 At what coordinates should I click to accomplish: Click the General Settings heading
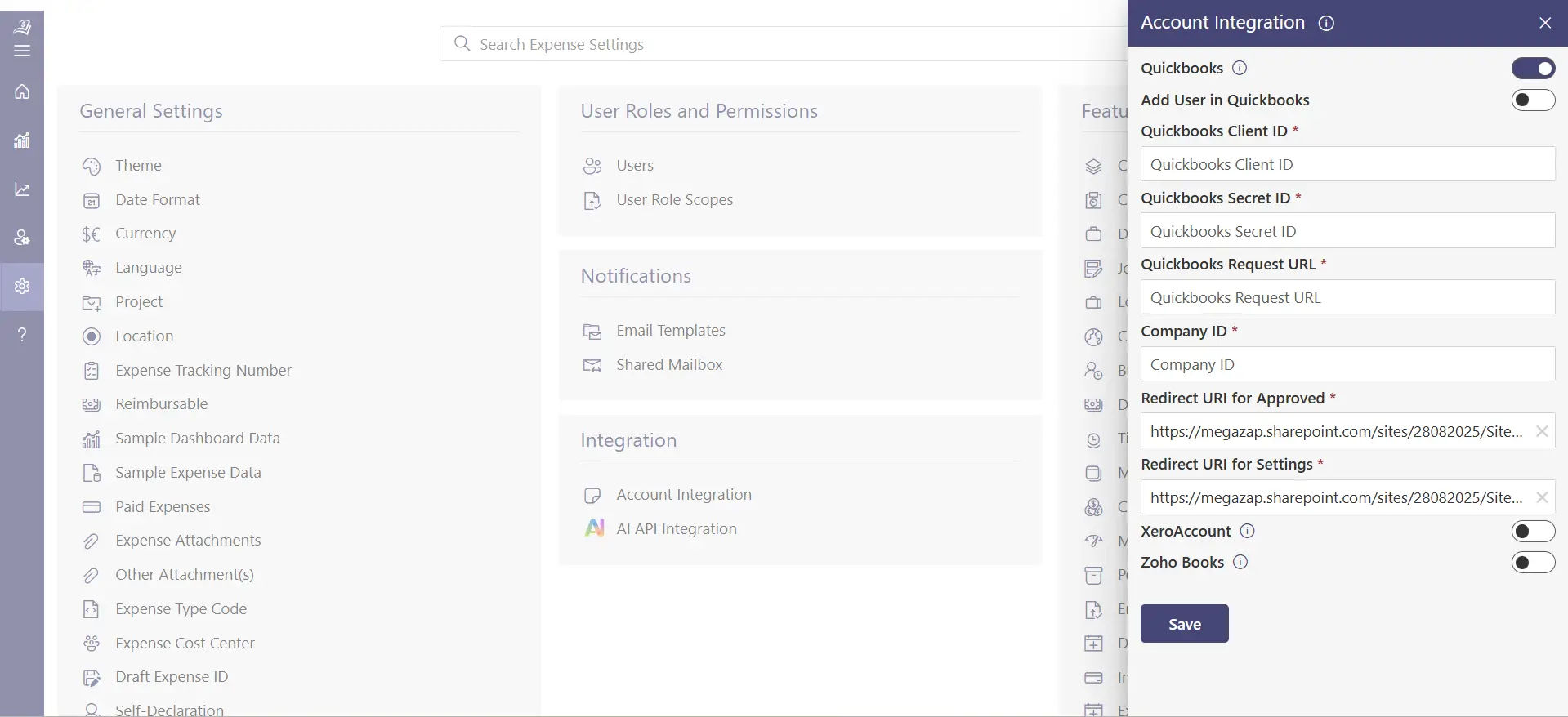point(151,111)
